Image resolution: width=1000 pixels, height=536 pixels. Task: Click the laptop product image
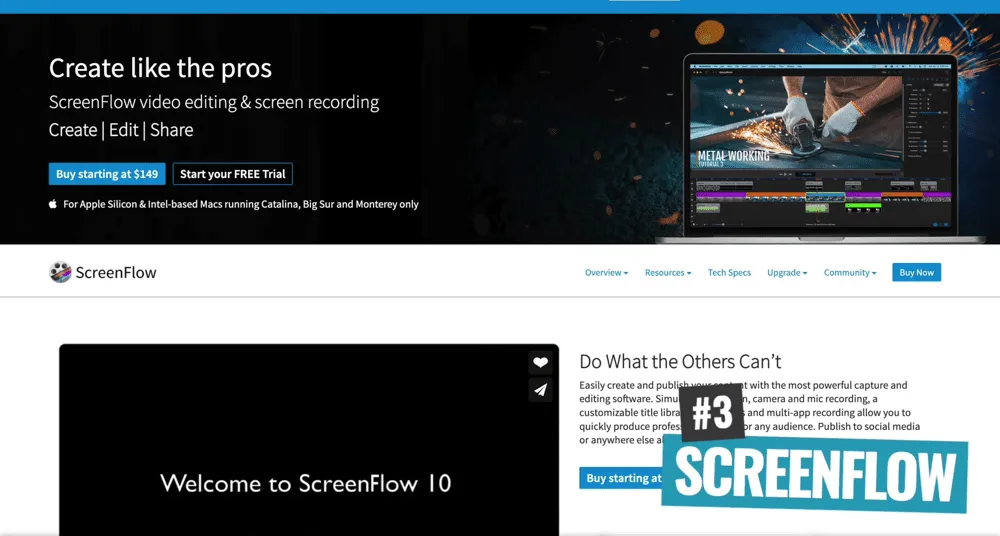819,145
